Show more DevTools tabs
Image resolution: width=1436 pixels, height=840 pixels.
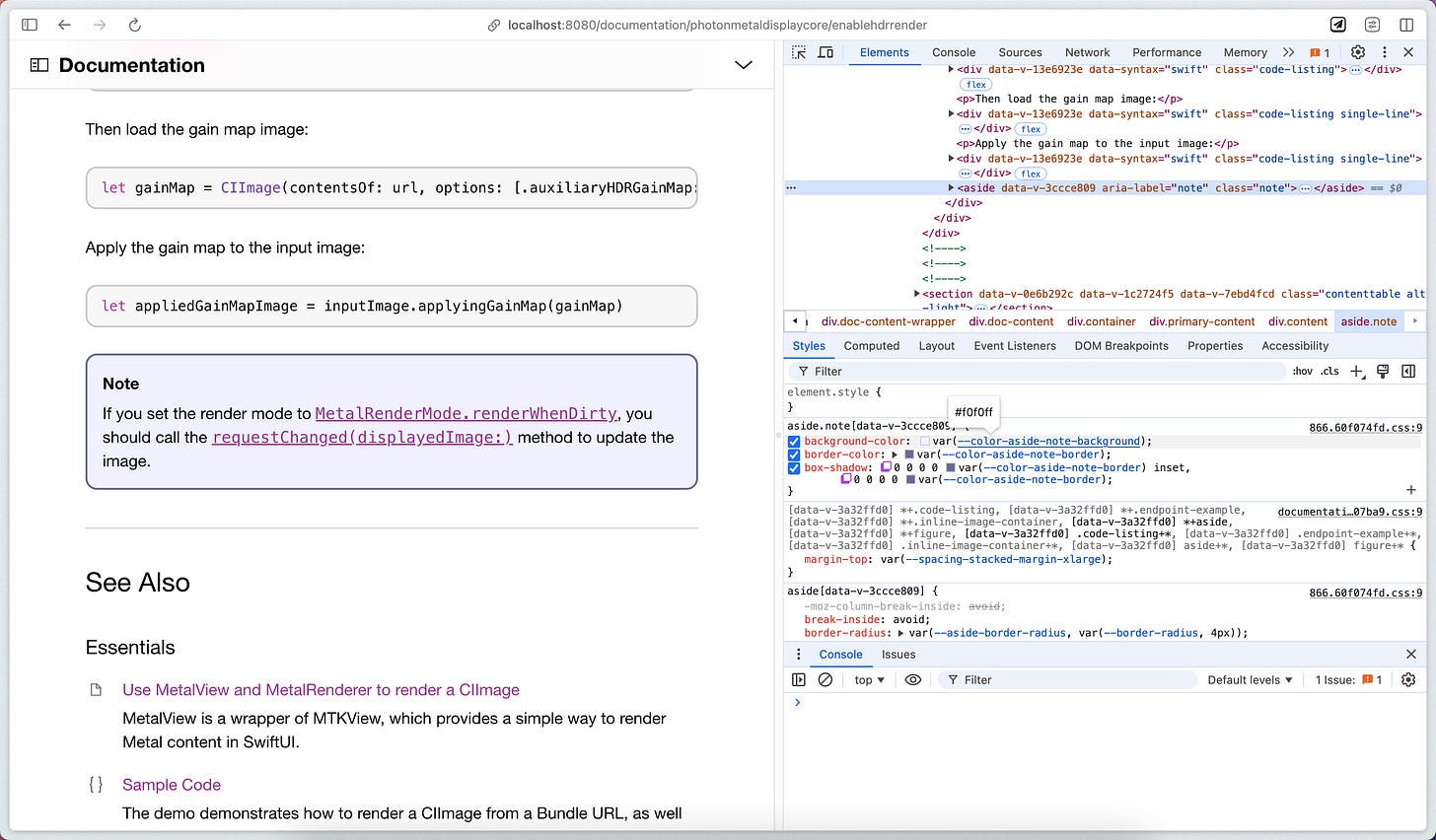[1288, 52]
